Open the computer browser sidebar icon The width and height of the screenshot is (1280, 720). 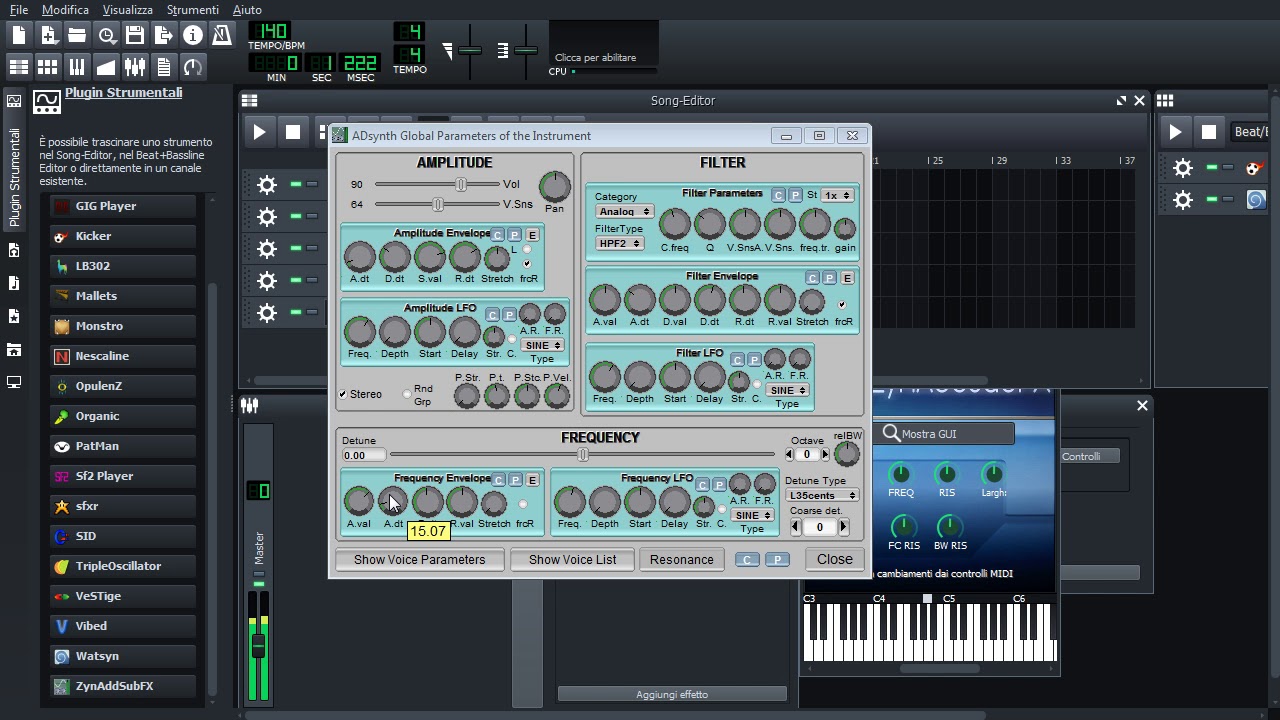point(14,382)
